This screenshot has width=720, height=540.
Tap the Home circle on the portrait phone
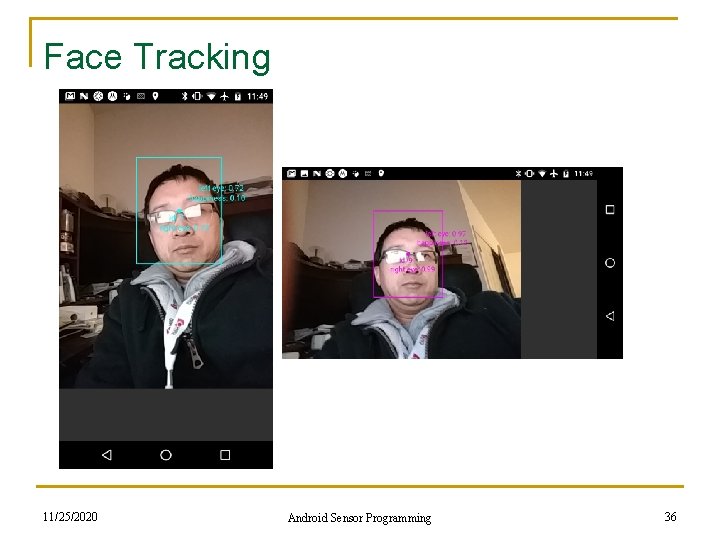pyautogui.click(x=166, y=455)
